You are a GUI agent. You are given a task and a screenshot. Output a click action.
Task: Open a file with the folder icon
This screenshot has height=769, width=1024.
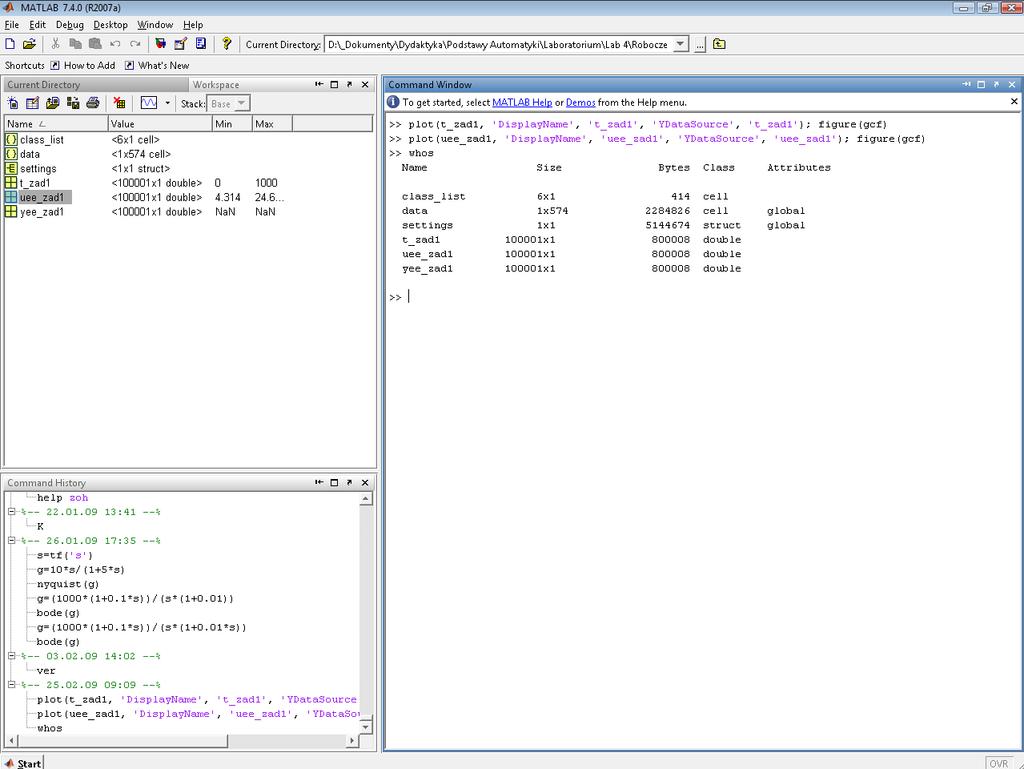(x=29, y=44)
